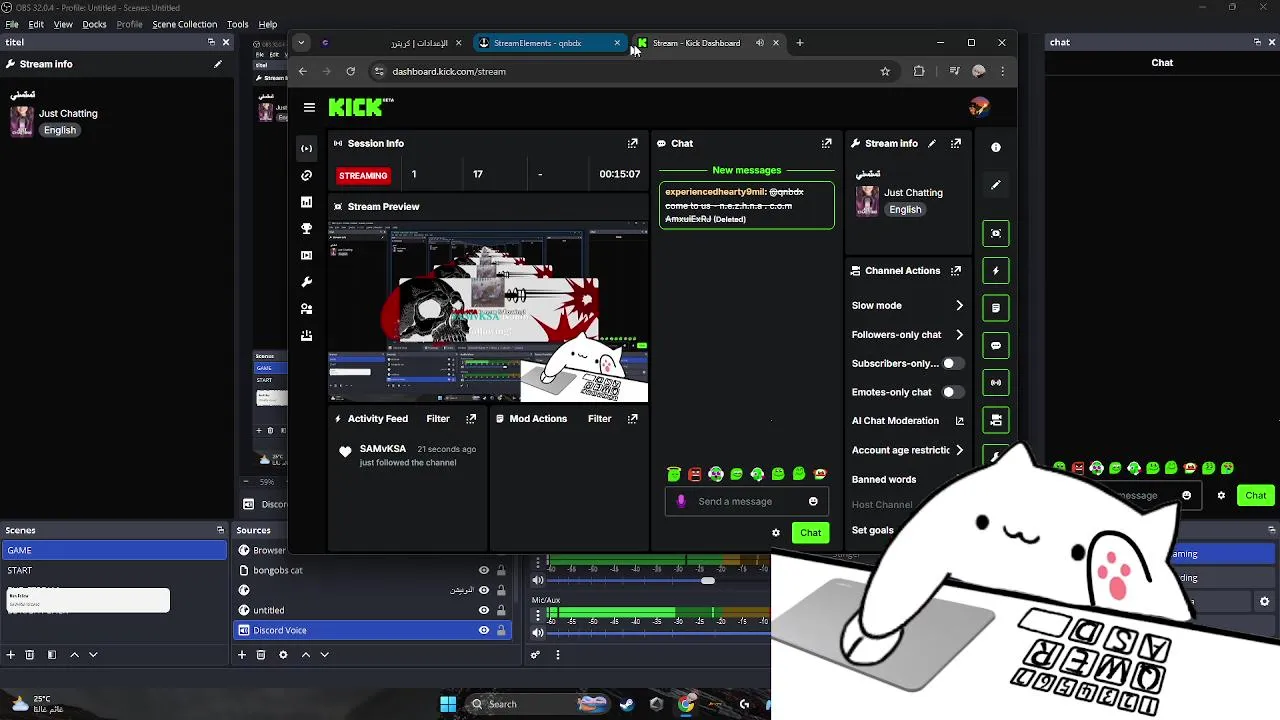Open source properties gear in Sources toolbar
The image size is (1280, 720).
point(283,655)
